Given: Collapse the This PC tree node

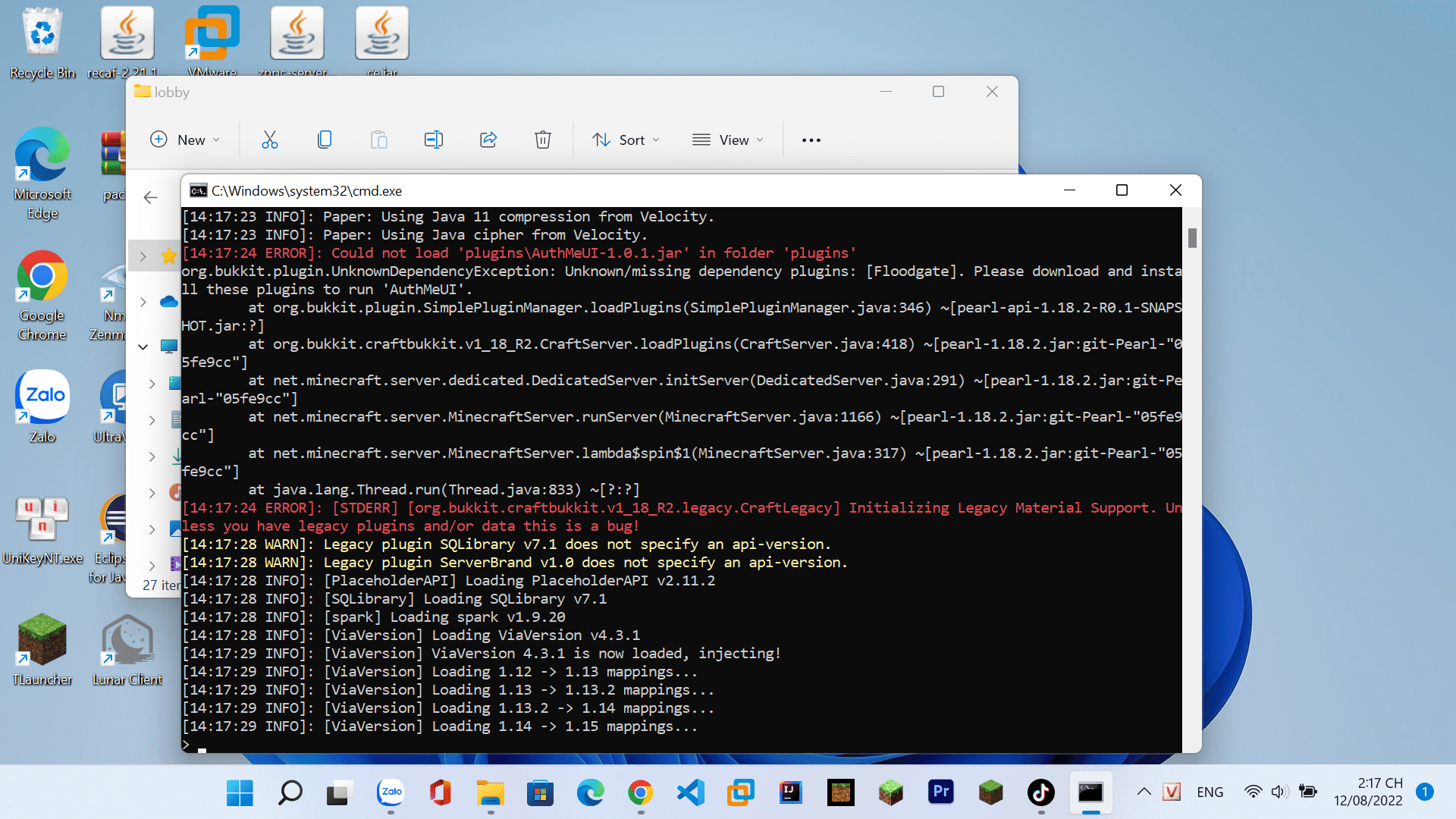Looking at the screenshot, I should point(143,347).
